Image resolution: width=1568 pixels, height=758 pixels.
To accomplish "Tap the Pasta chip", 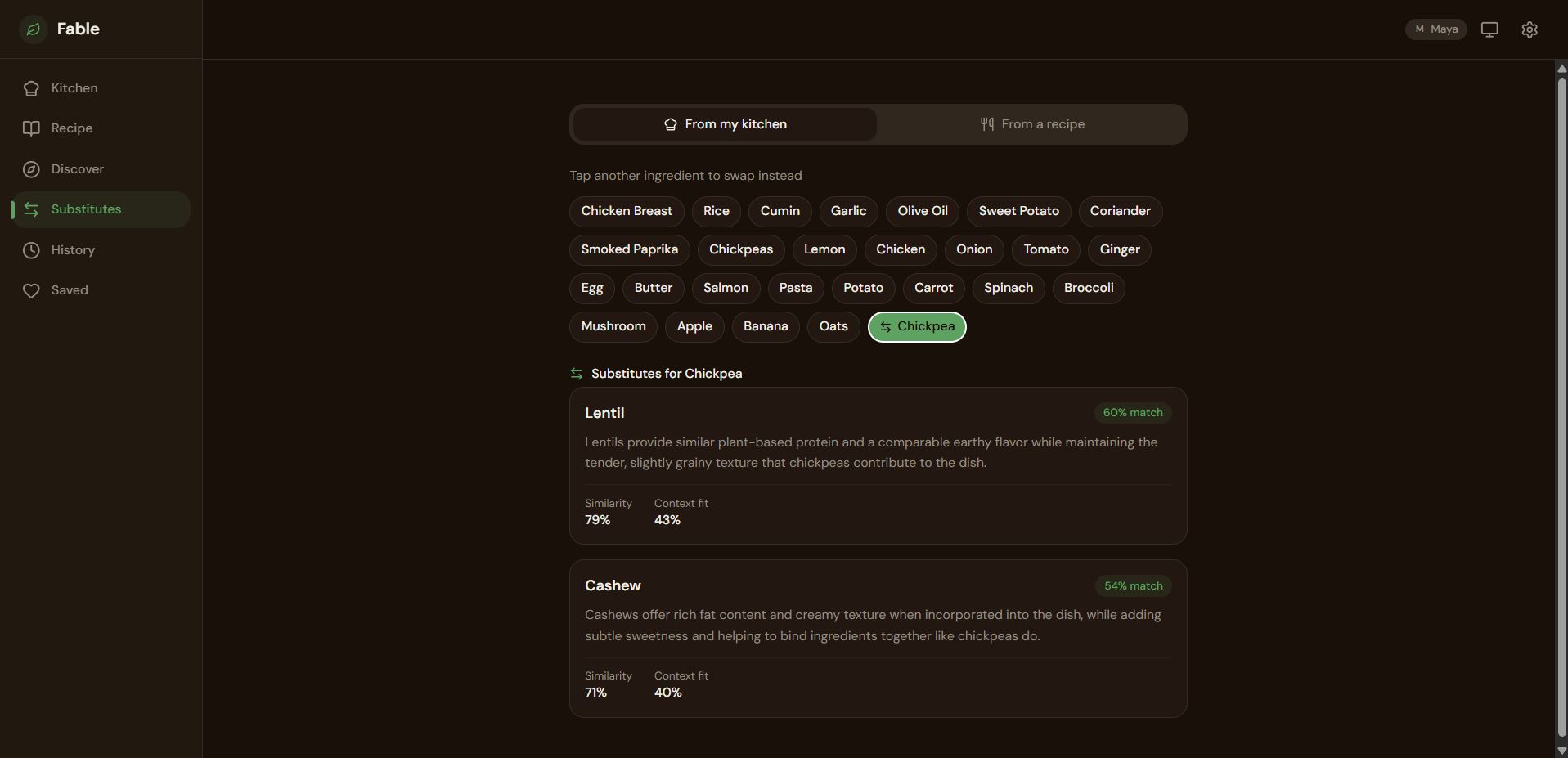I will pyautogui.click(x=795, y=288).
